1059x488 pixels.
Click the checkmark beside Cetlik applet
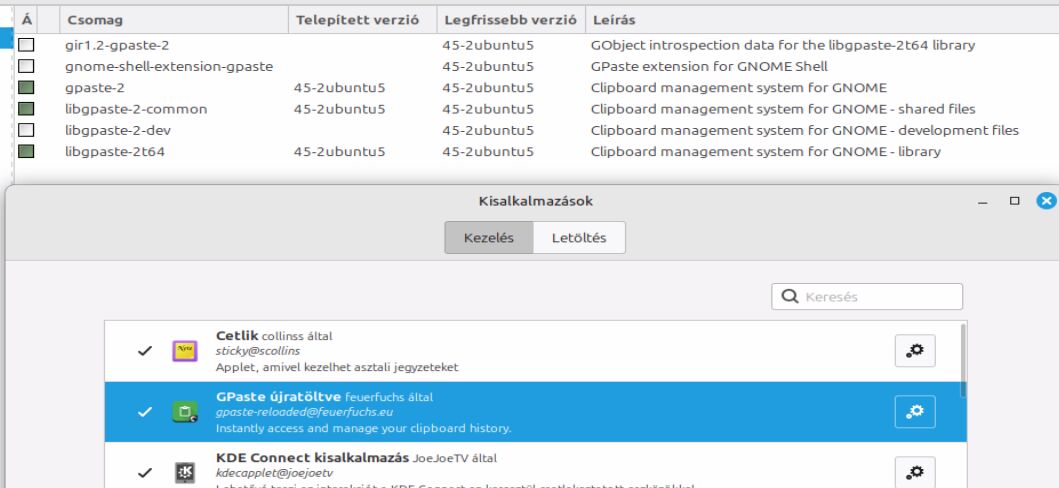click(x=145, y=351)
